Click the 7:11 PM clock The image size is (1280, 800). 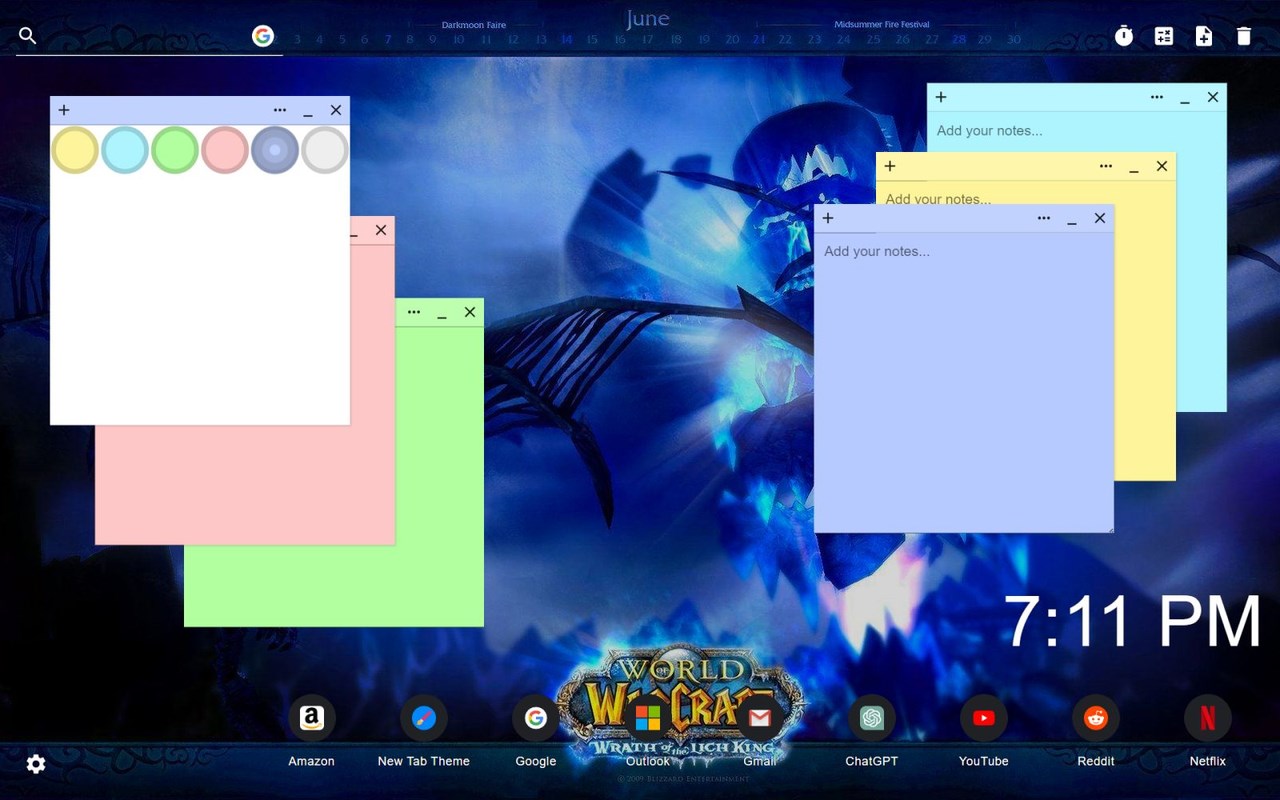(x=1132, y=622)
